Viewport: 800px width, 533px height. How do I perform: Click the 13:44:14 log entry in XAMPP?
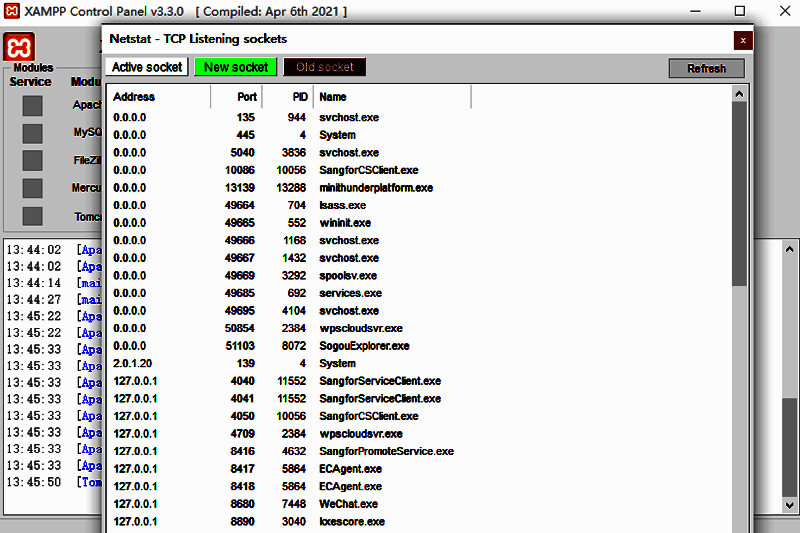coord(53,283)
